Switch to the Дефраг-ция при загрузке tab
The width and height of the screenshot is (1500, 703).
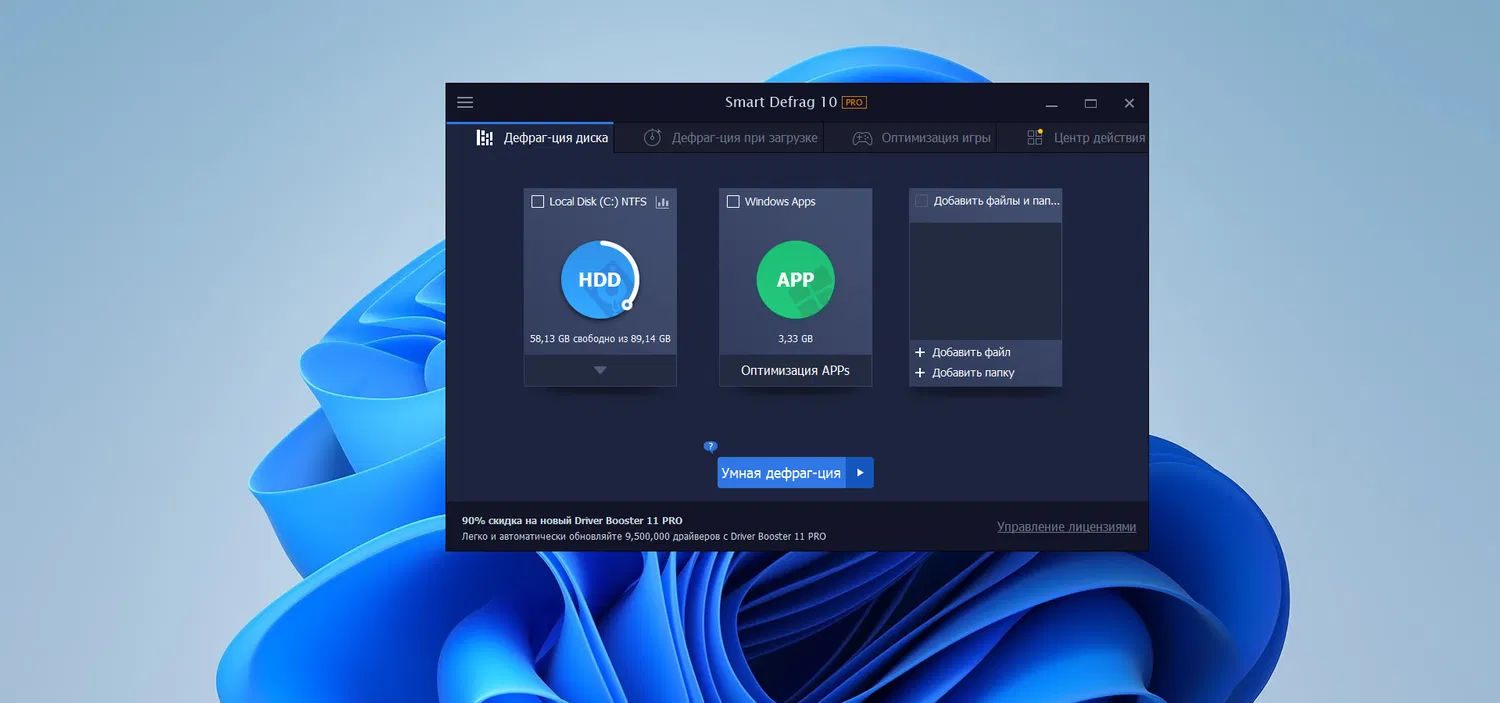pos(730,138)
